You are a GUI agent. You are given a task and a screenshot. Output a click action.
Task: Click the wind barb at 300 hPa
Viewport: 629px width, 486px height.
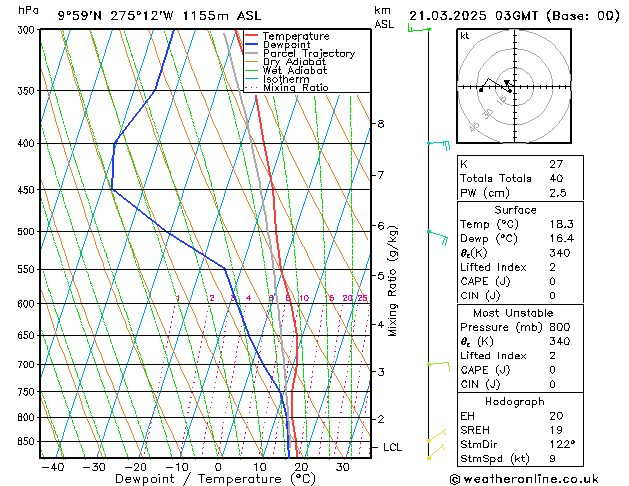coord(419,29)
